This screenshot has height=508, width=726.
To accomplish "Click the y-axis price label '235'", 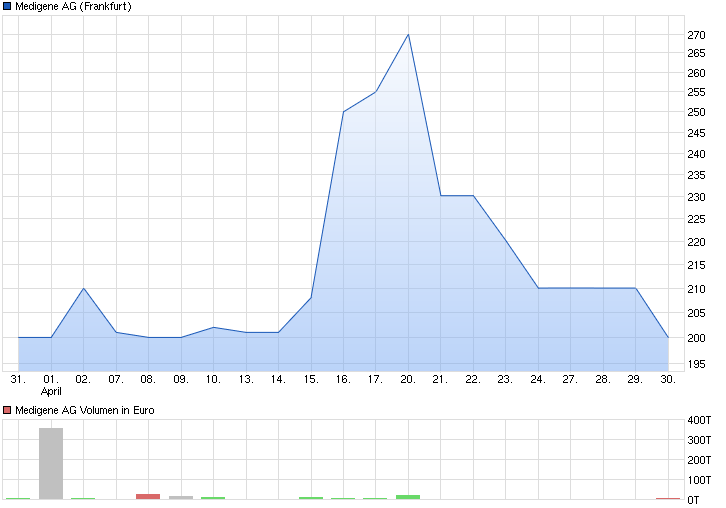I will 696,176.
